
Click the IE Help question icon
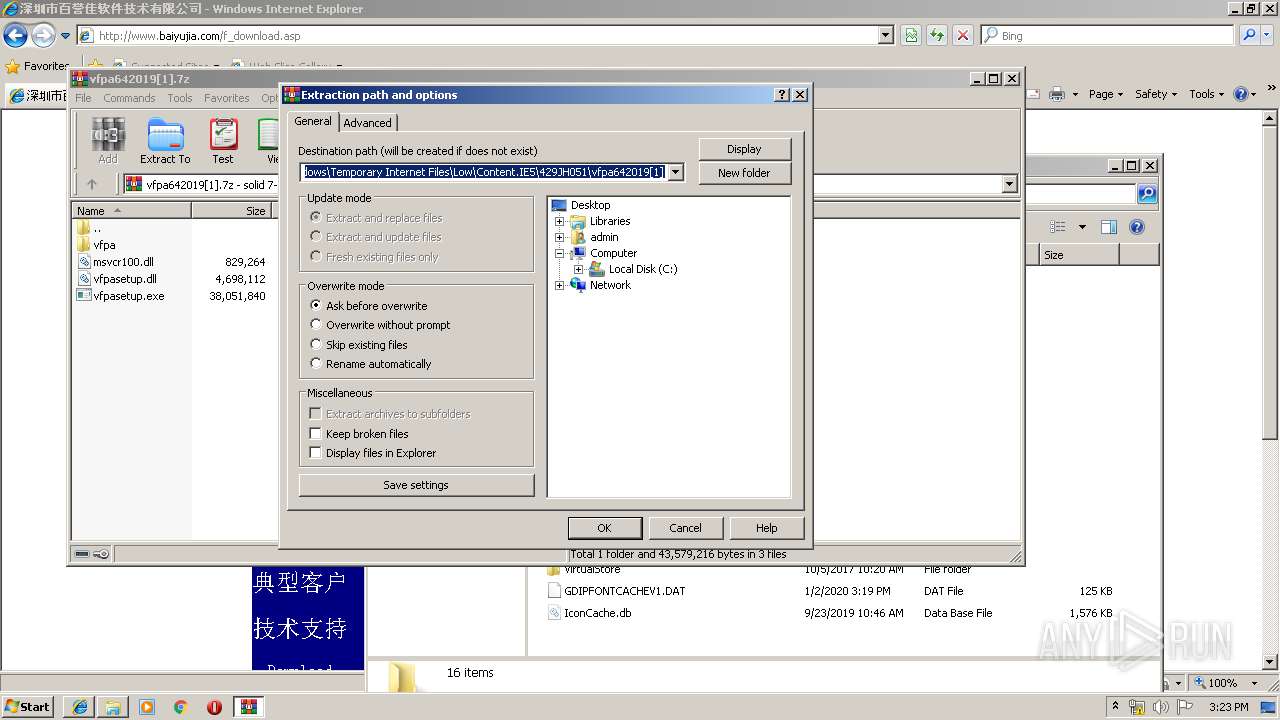pos(1240,94)
